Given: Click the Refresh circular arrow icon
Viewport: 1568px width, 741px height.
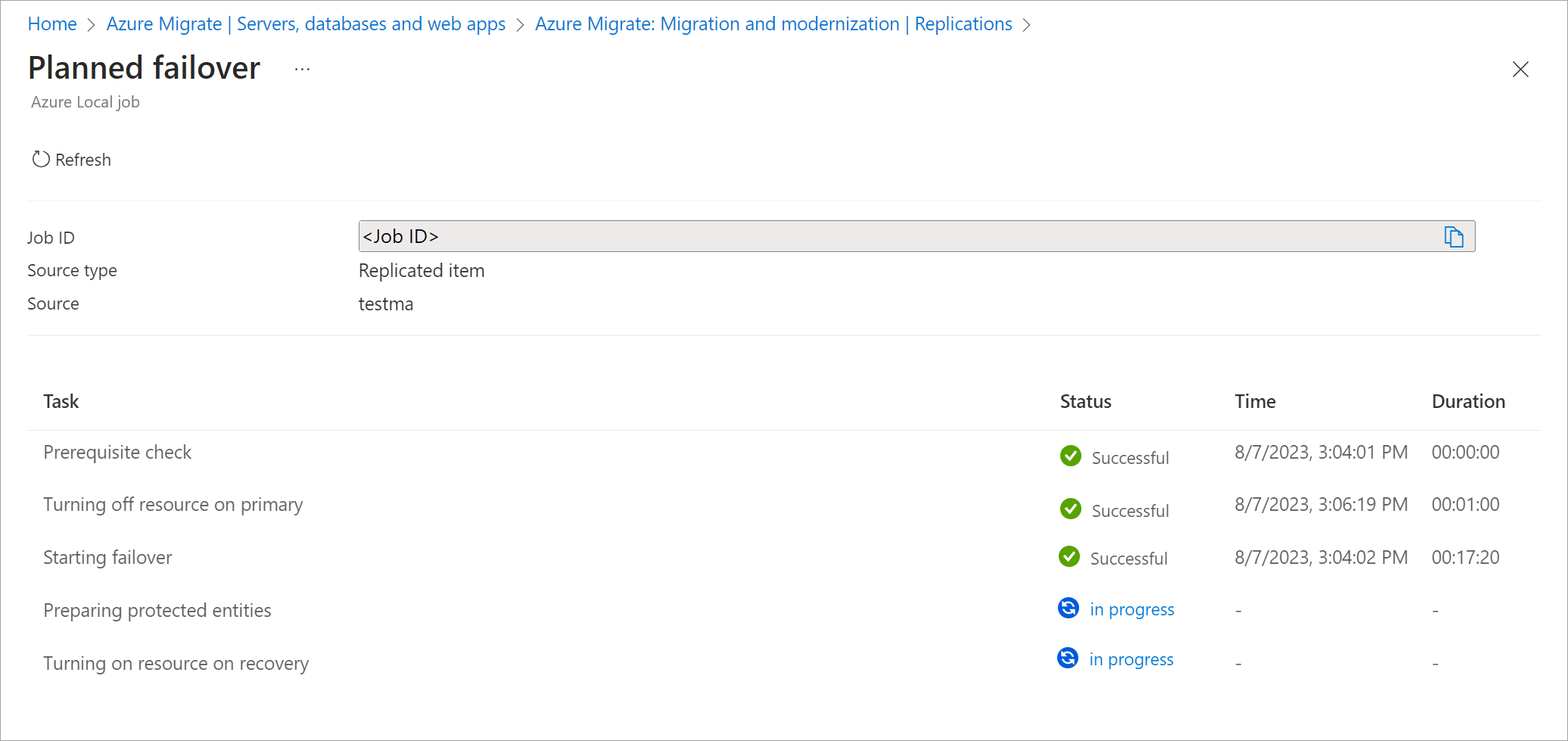Looking at the screenshot, I should pyautogui.click(x=41, y=160).
